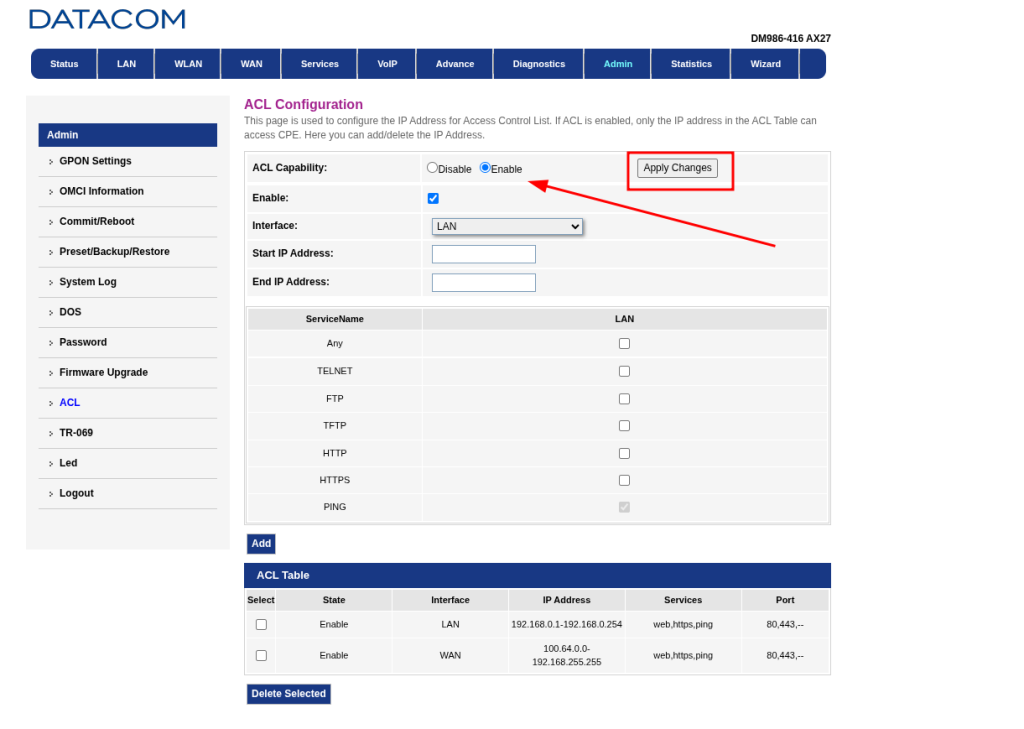Image resolution: width=1024 pixels, height=729 pixels.
Task: Select Disable for ACL Capability
Action: pyautogui.click(x=432, y=168)
